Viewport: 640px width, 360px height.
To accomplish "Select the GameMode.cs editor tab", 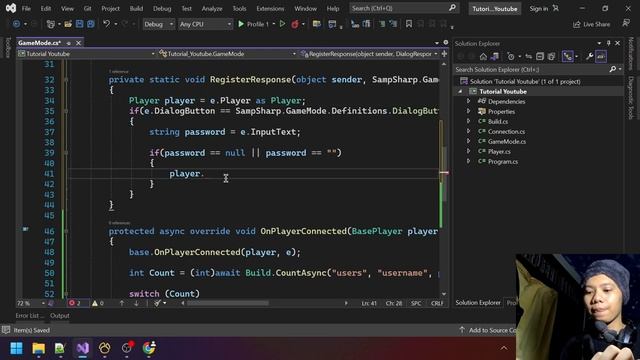I will click(40, 42).
